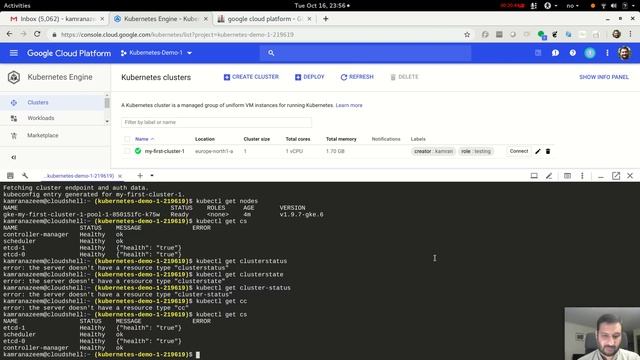This screenshot has width=640, height=360.
Task: Click the Cloud Platform search bar
Action: 365,53
